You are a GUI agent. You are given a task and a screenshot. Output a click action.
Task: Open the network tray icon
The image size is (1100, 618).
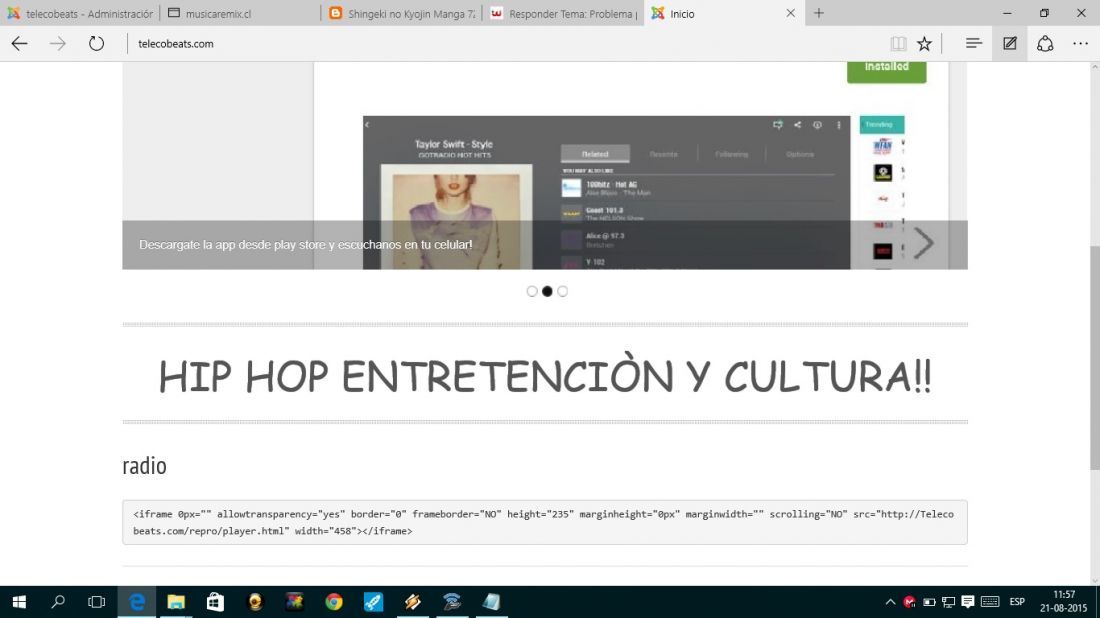click(x=948, y=602)
